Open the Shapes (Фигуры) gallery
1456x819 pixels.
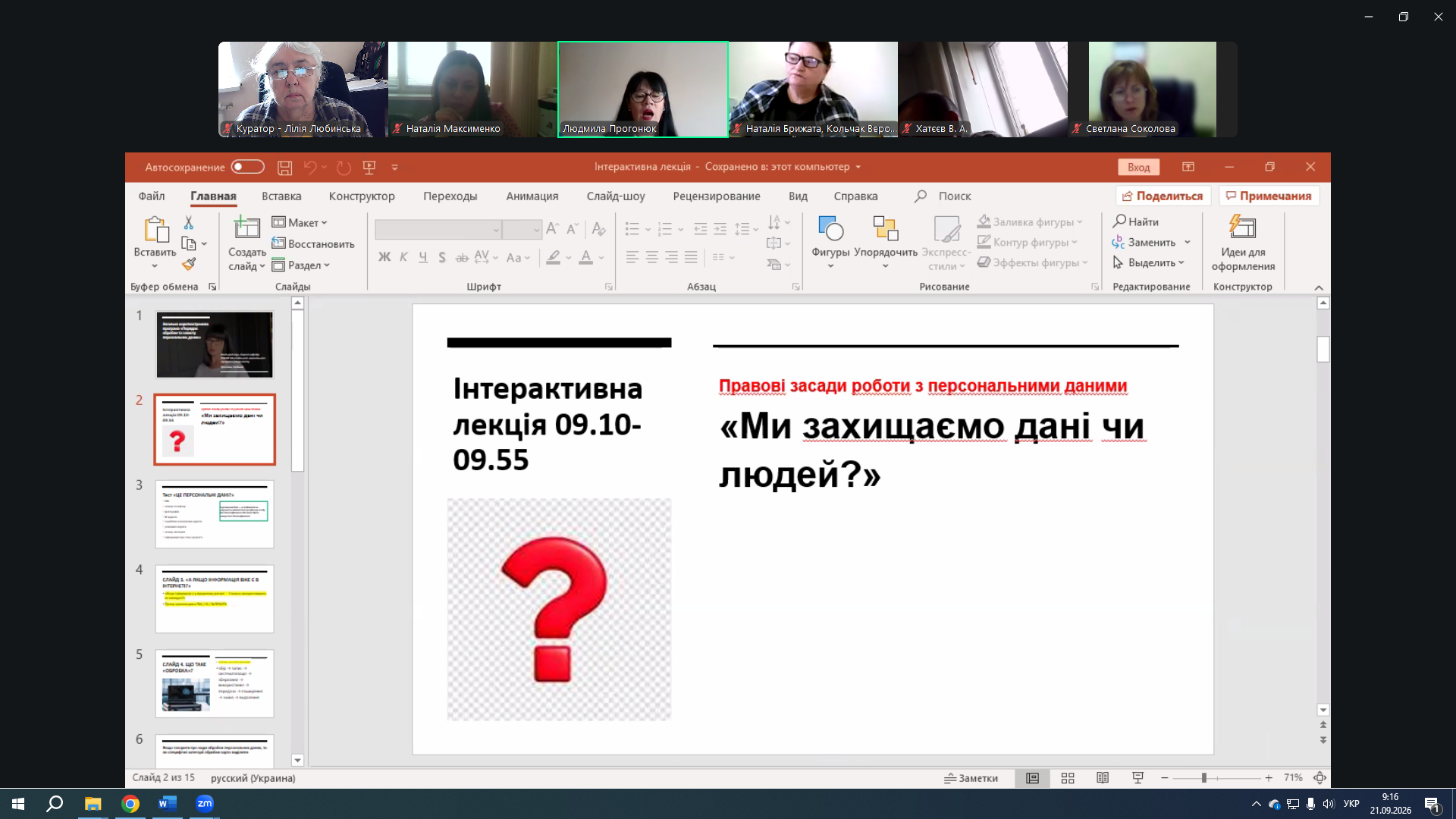[830, 242]
